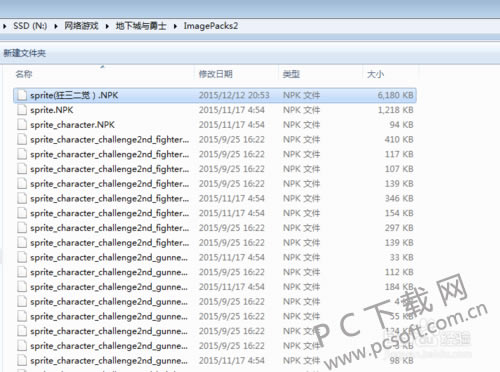Click the date in the 346 KB row
This screenshot has width=500, height=372.
tap(232, 198)
